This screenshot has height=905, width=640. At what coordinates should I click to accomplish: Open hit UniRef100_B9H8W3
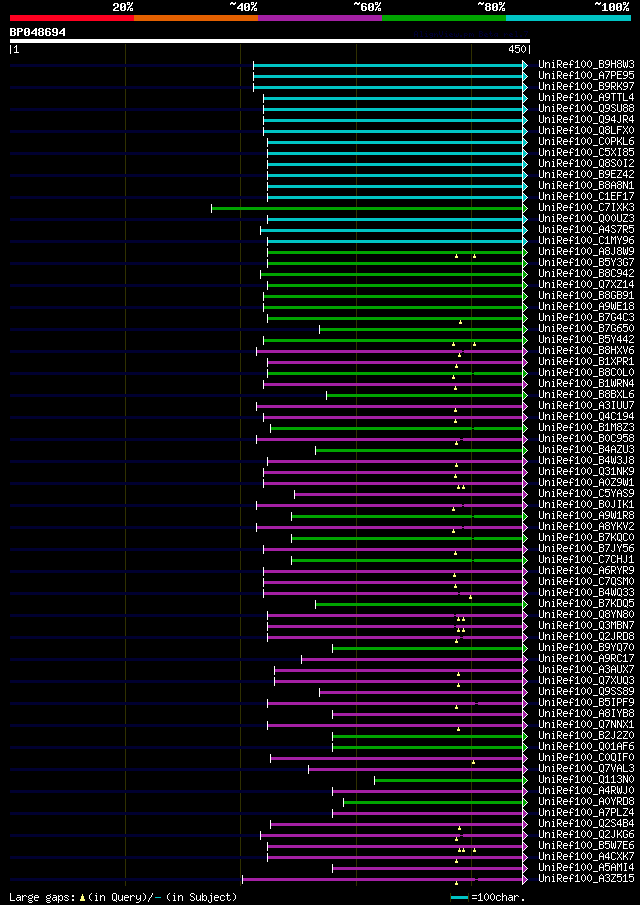pos(586,65)
